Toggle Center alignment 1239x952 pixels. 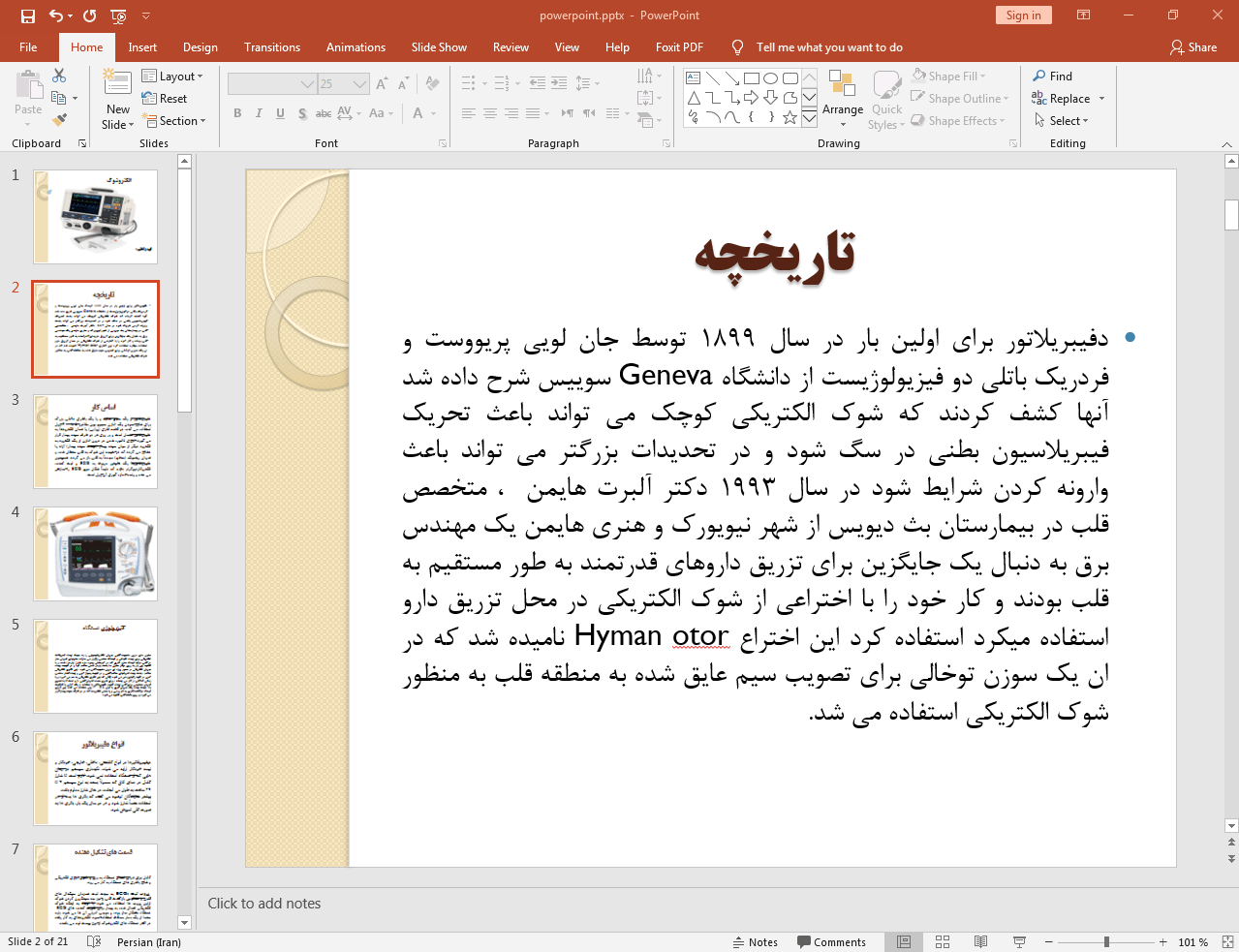[x=490, y=113]
